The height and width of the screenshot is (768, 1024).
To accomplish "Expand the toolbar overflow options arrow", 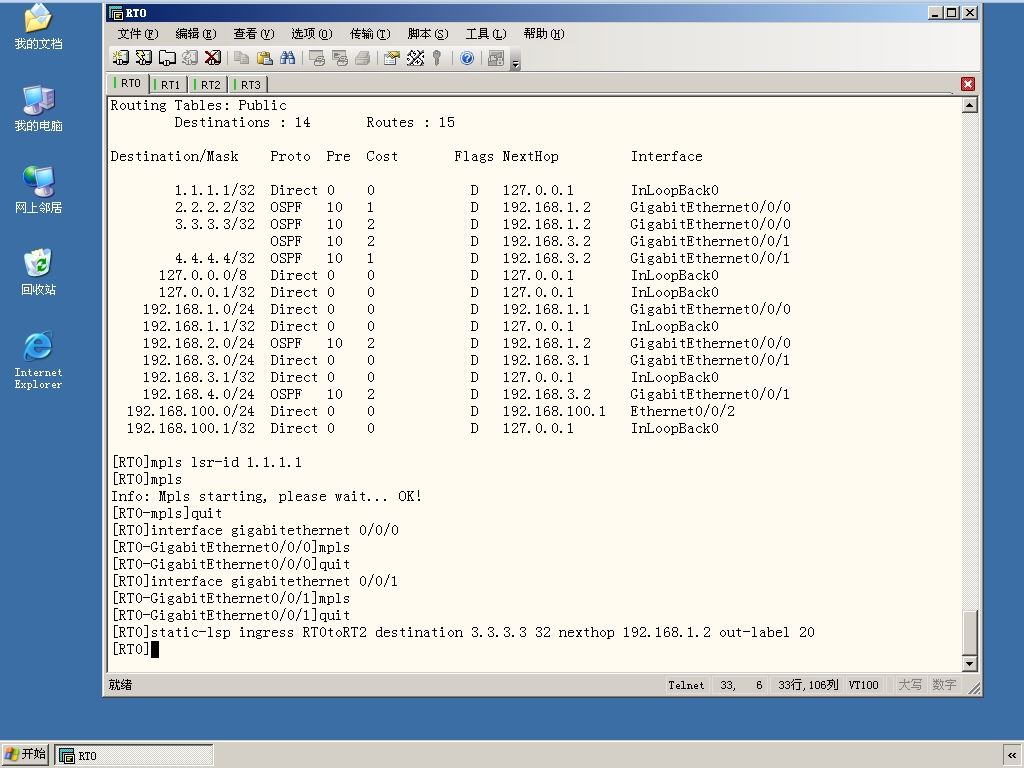I will click(x=515, y=63).
